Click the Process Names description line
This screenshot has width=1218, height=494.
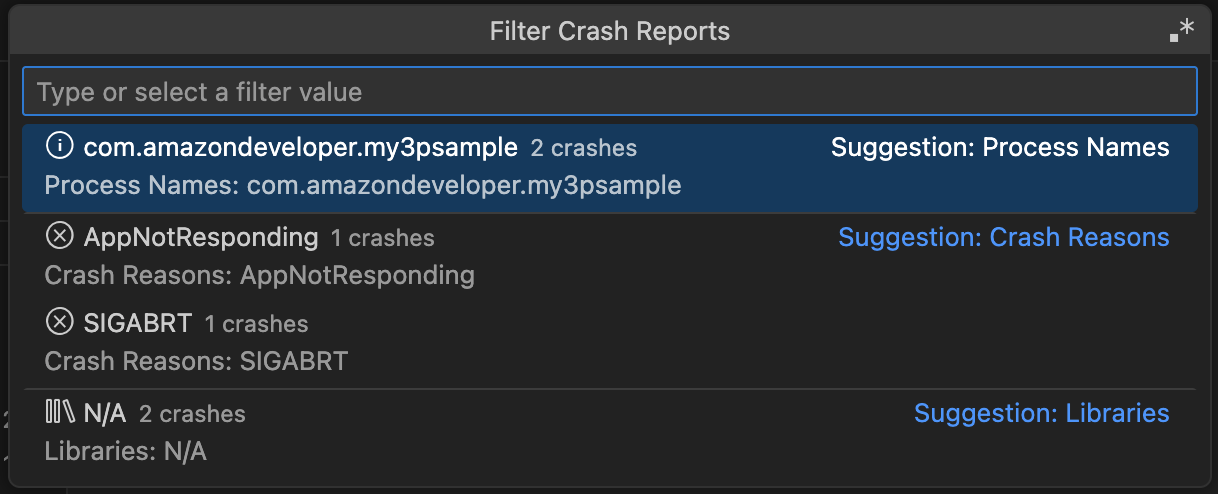pyautogui.click(x=363, y=185)
